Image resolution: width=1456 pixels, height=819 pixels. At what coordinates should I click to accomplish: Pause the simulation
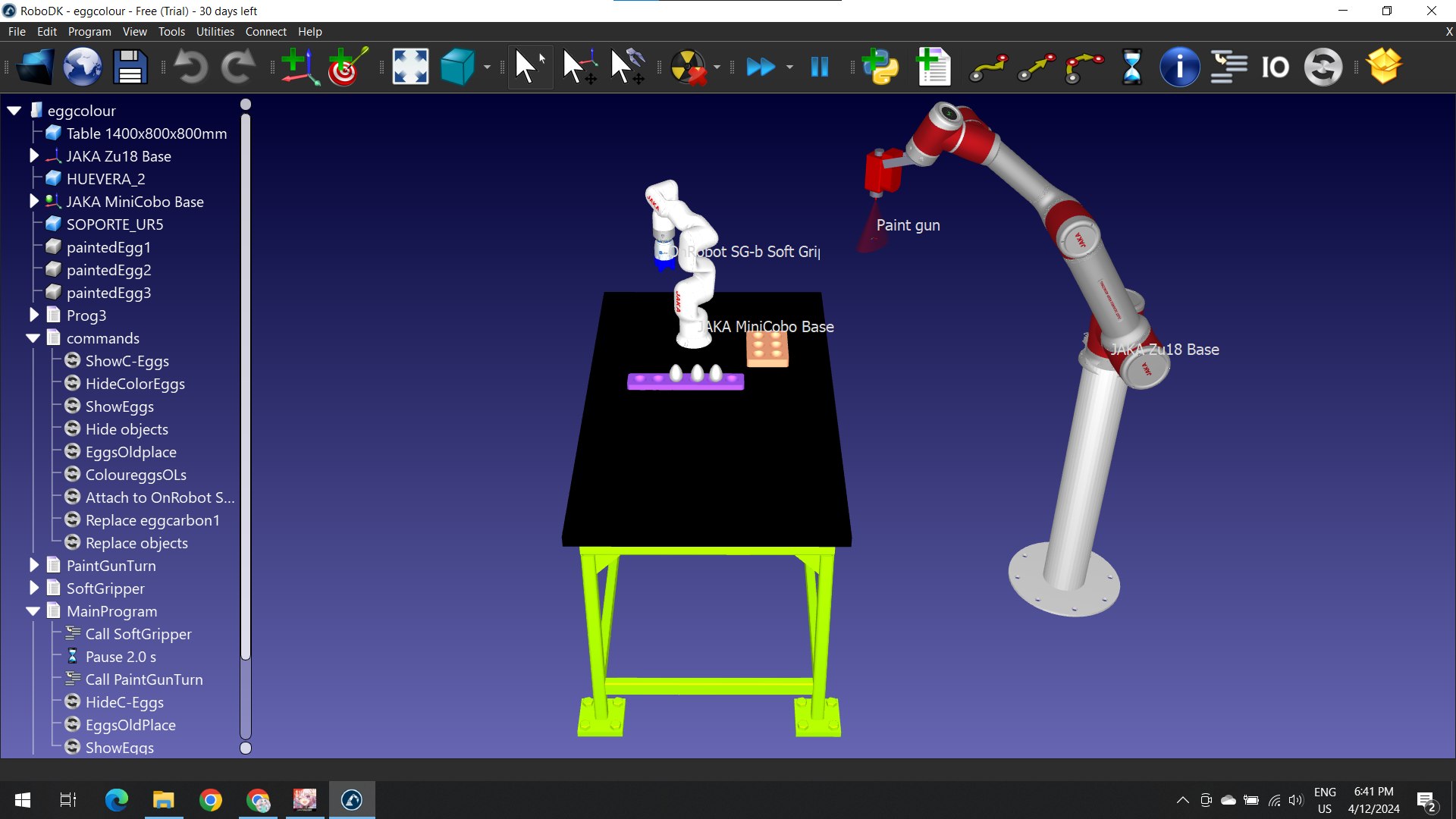[x=820, y=67]
